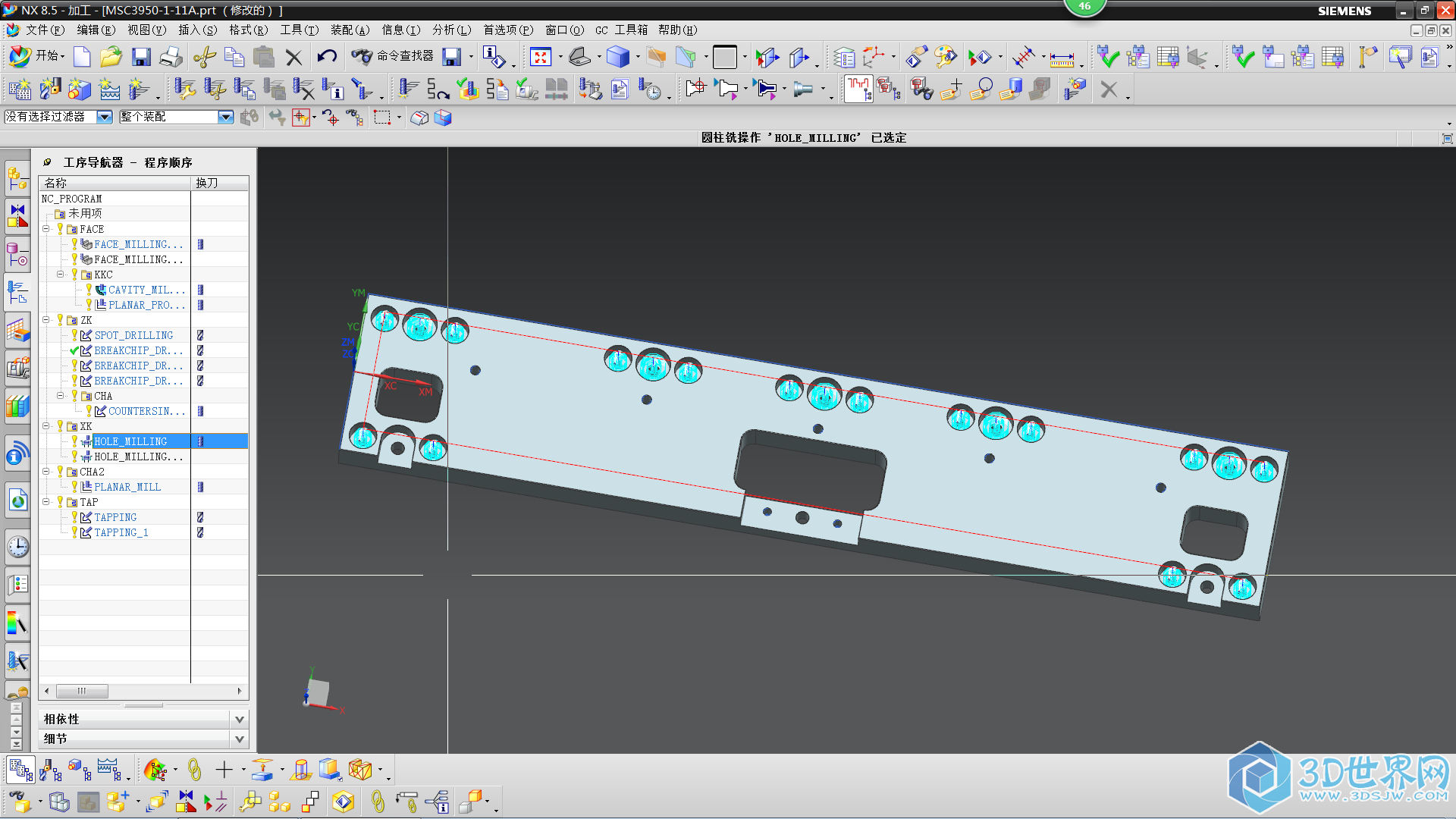Open the Operation Navigator sidebar icon

[18, 292]
